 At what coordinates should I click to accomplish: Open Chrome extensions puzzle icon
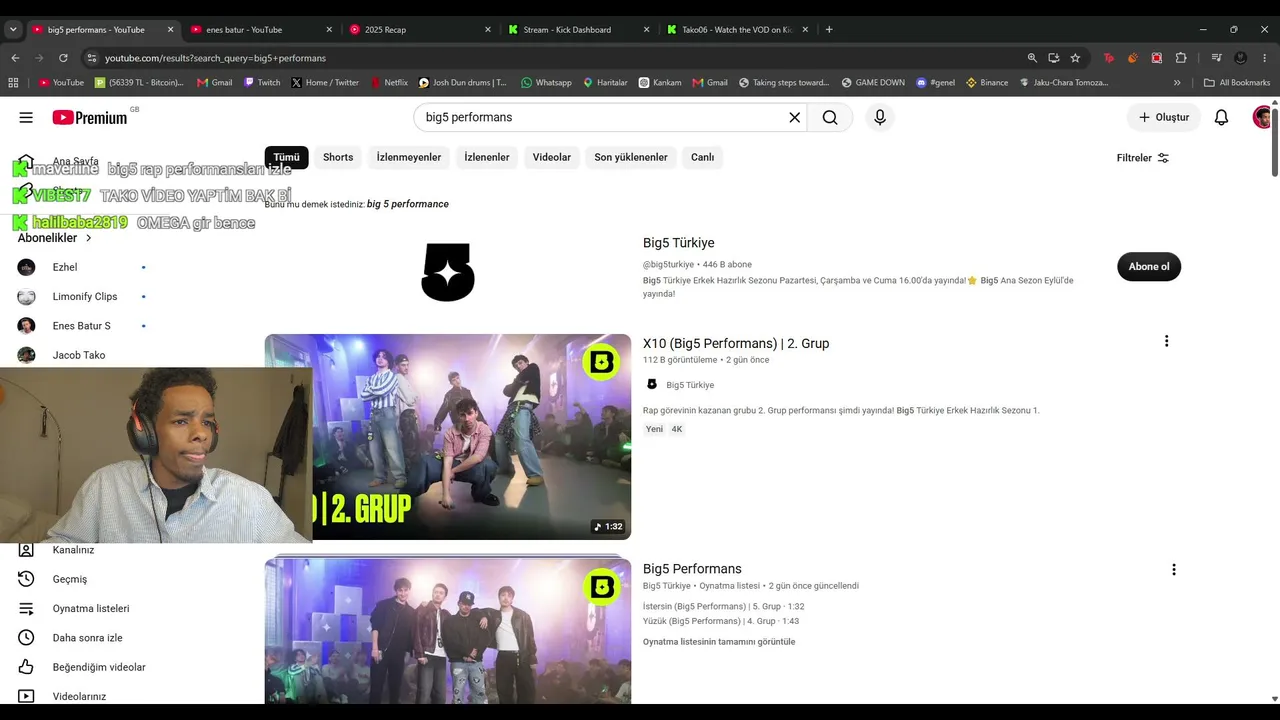coord(1181,58)
